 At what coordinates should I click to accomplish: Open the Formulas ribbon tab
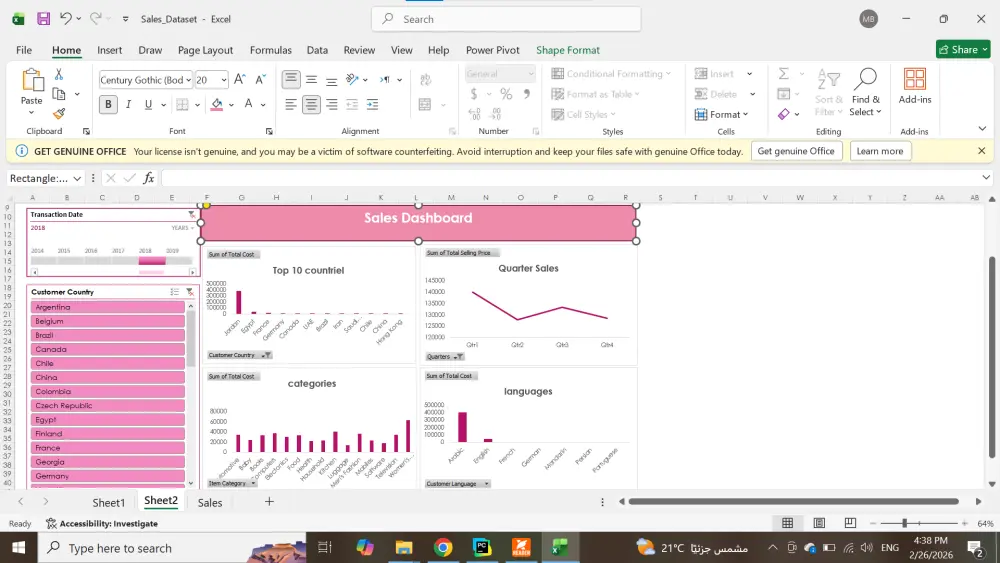(x=270, y=50)
